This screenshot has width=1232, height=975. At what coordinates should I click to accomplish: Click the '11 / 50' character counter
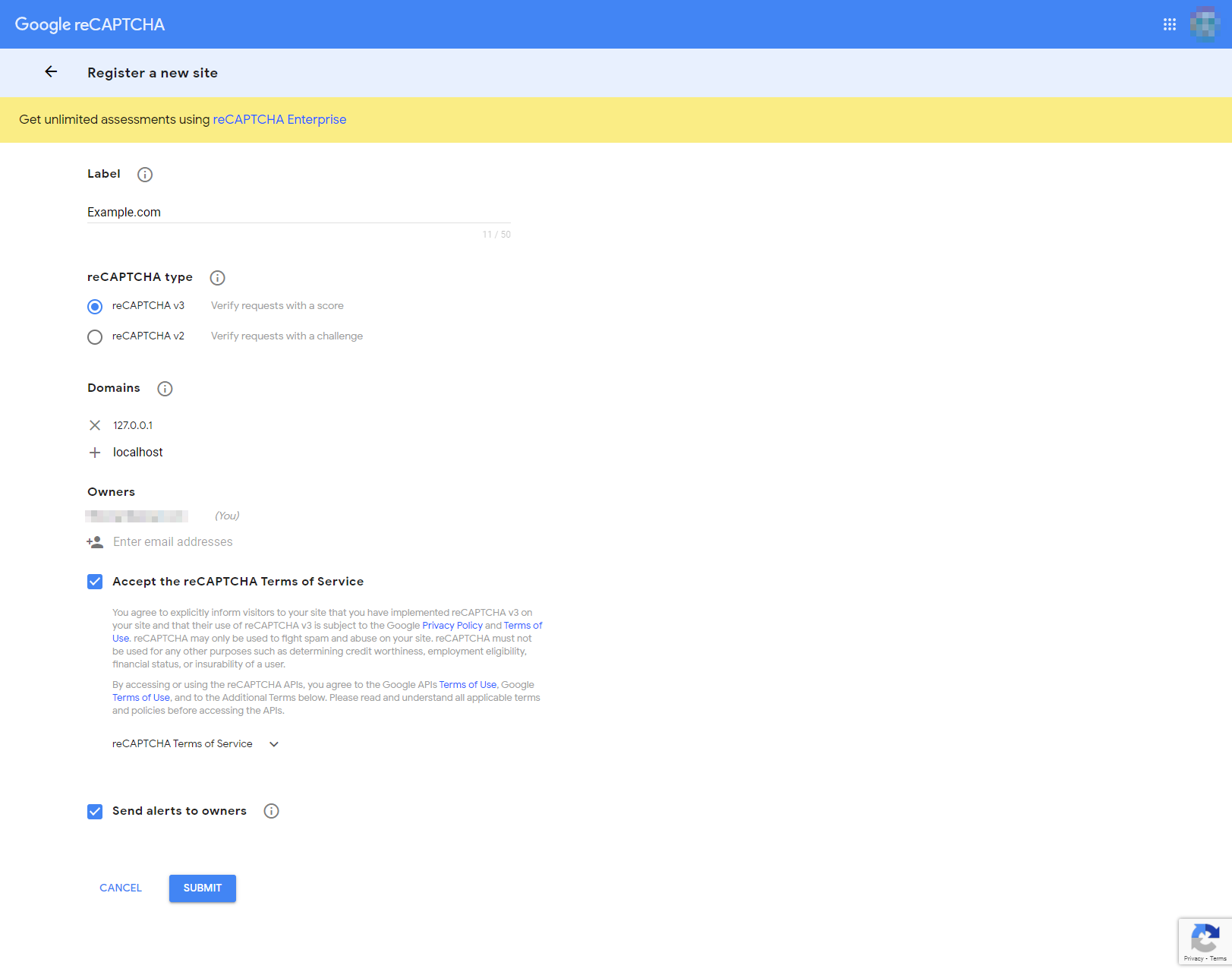(x=496, y=235)
